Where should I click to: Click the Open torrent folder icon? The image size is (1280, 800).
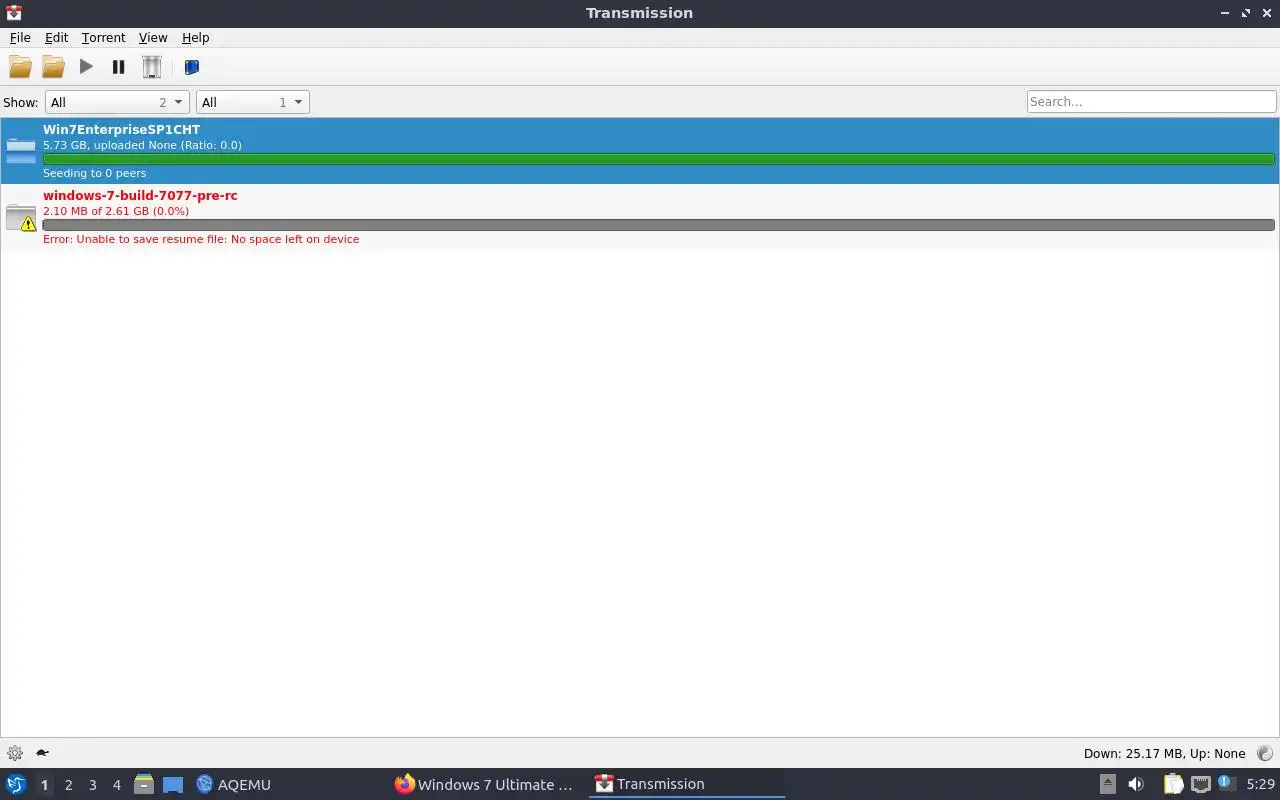tap(20, 67)
